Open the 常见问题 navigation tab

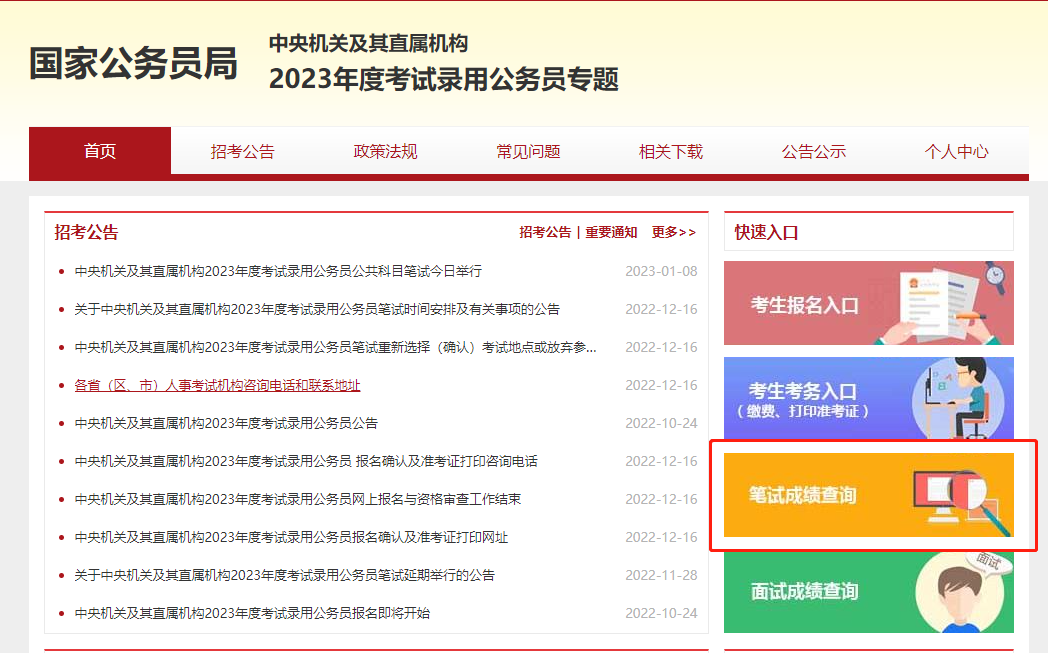(528, 152)
